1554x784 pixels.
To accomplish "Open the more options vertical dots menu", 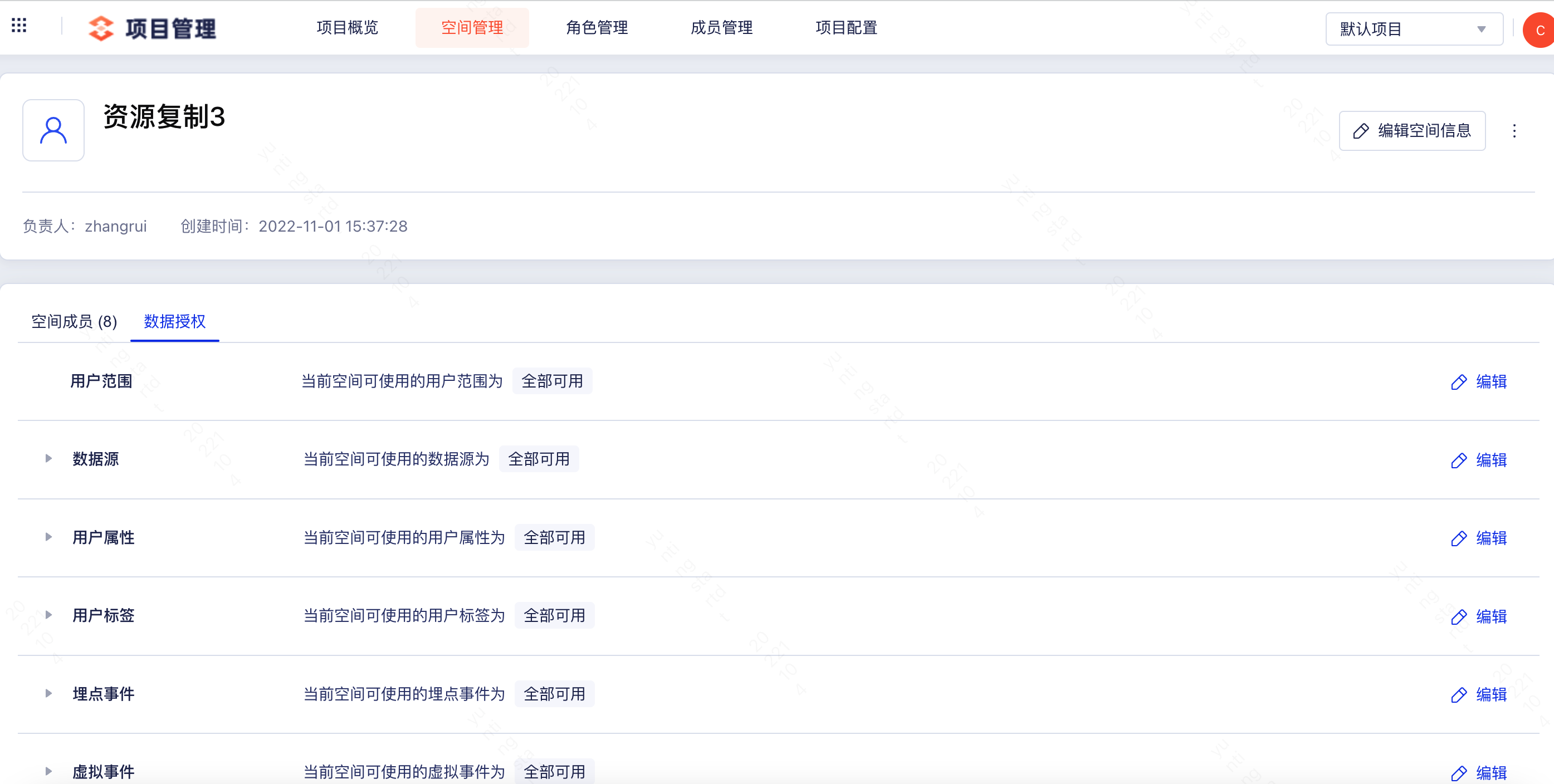I will 1513,131.
